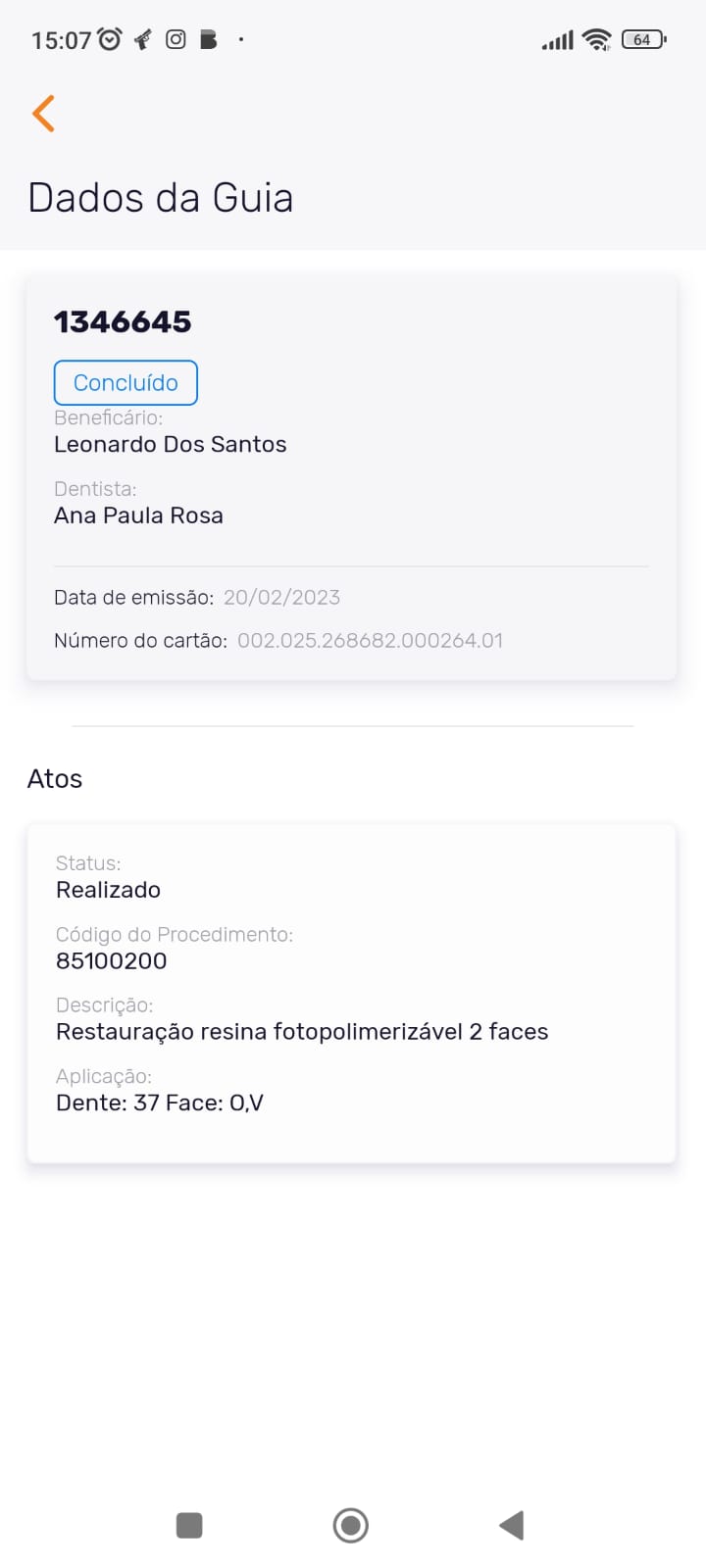Image resolution: width=706 pixels, height=1568 pixels.
Task: Tap the battery level indicator
Action: pyautogui.click(x=643, y=39)
